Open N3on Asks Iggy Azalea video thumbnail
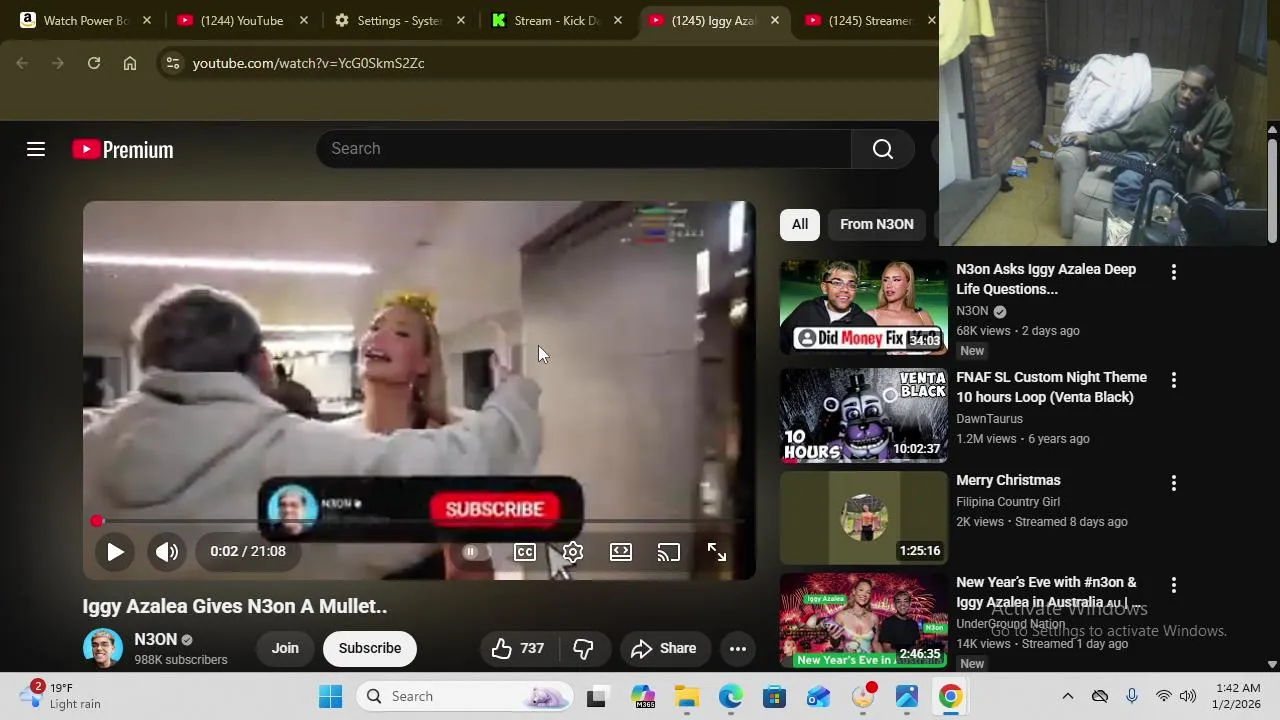This screenshot has width=1280, height=720. point(863,307)
